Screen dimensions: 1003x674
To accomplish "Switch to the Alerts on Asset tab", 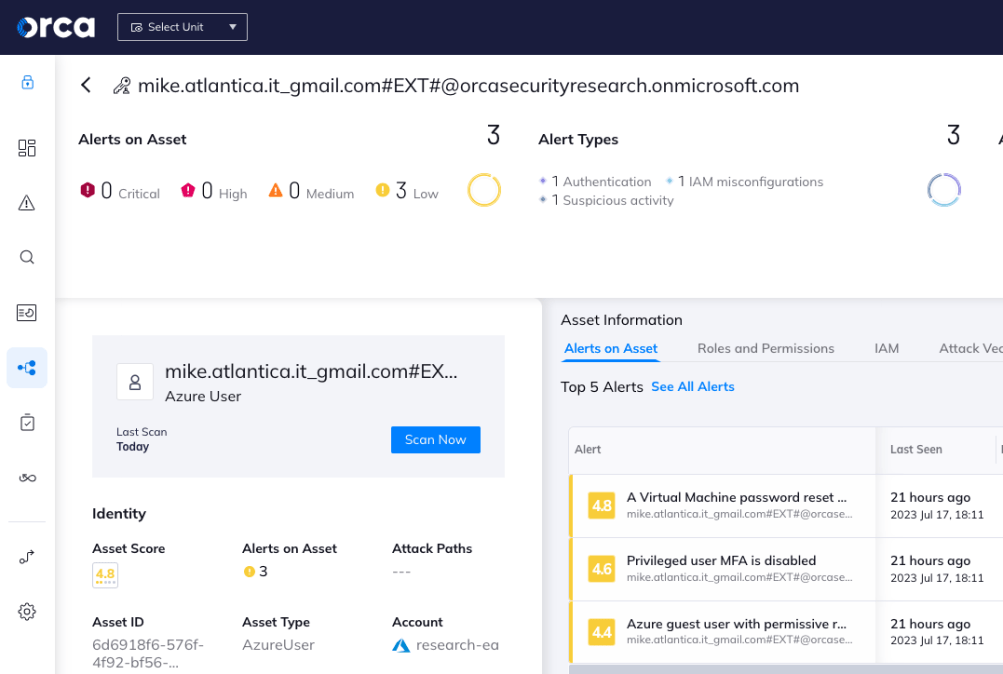I will tap(611, 349).
